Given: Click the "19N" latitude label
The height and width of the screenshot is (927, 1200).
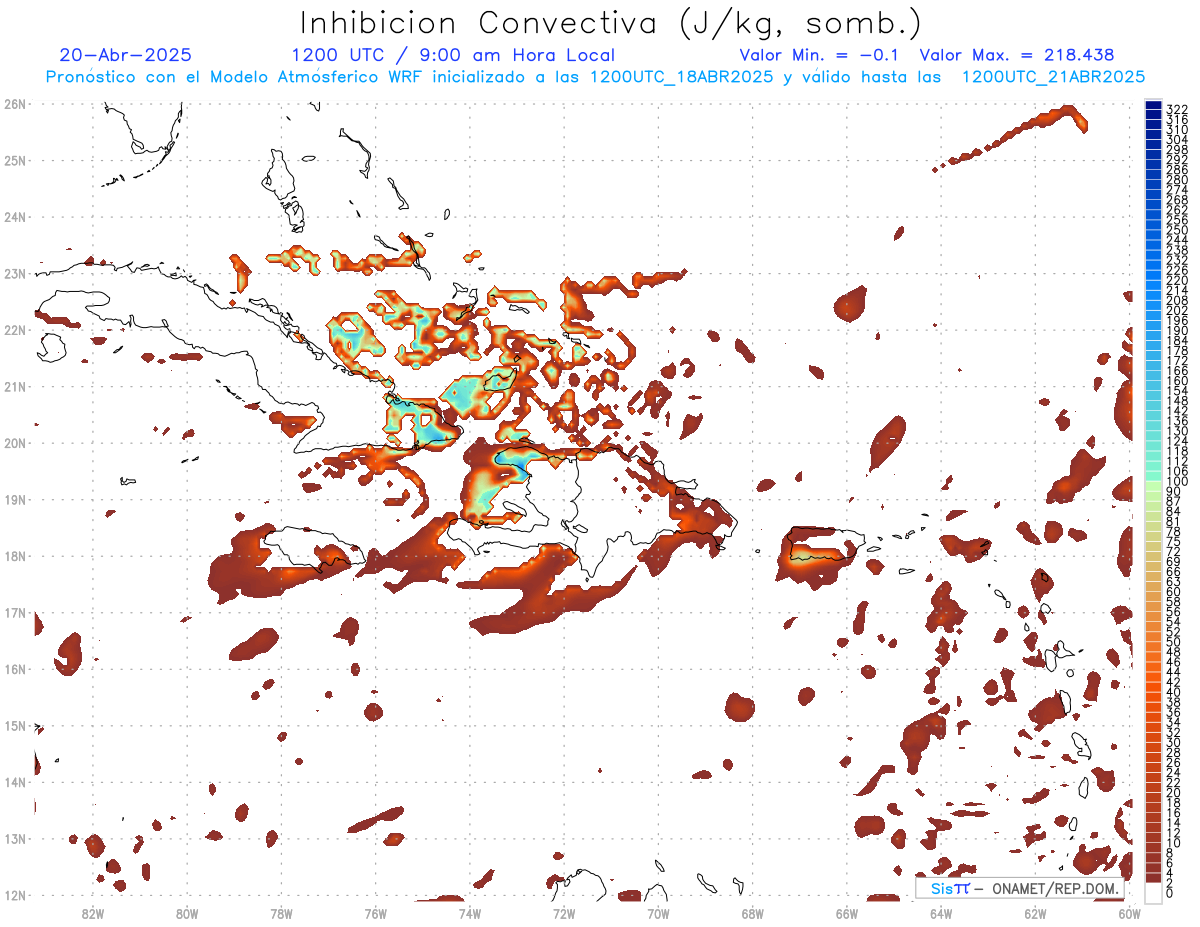Looking at the screenshot, I should (x=14, y=499).
